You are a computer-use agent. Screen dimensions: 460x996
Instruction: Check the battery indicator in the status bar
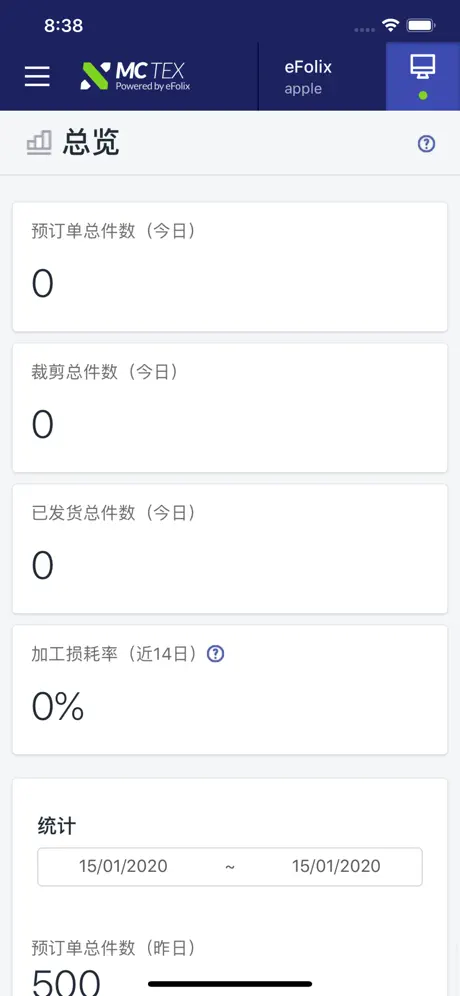coord(421,25)
